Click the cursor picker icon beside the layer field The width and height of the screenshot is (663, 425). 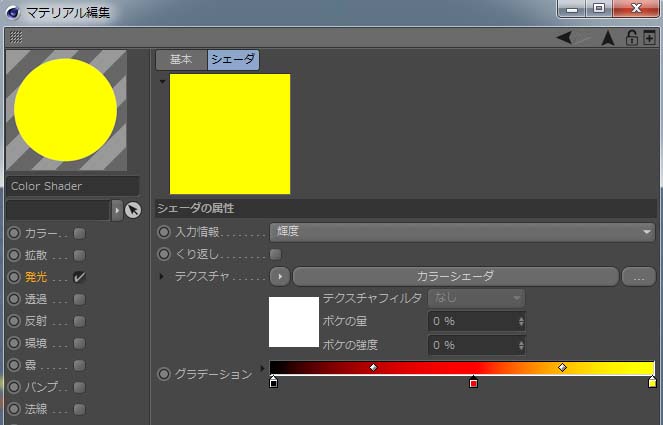click(133, 210)
